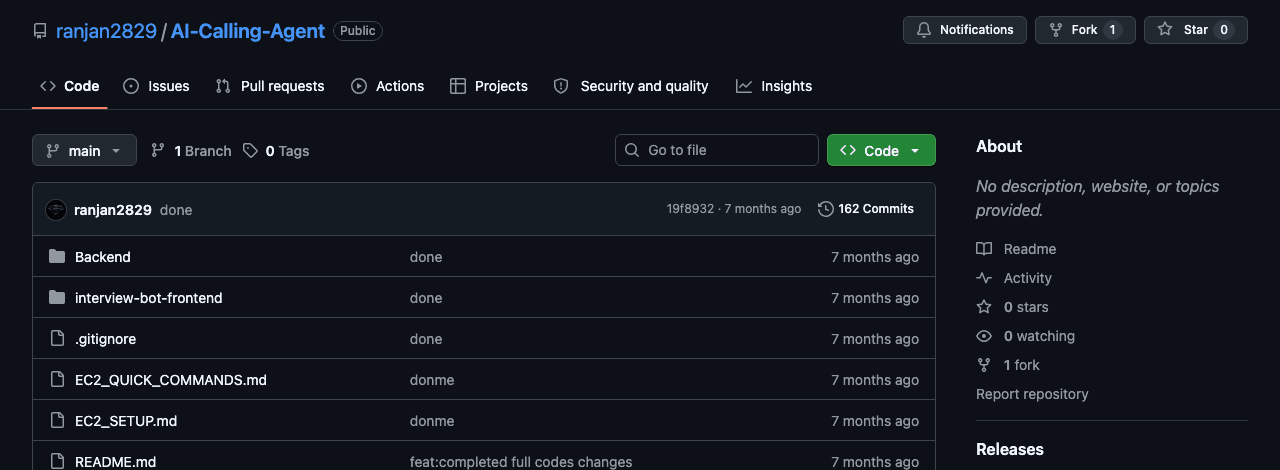Click the eye icon beside 0 watching
The width and height of the screenshot is (1280, 470).
click(x=984, y=336)
